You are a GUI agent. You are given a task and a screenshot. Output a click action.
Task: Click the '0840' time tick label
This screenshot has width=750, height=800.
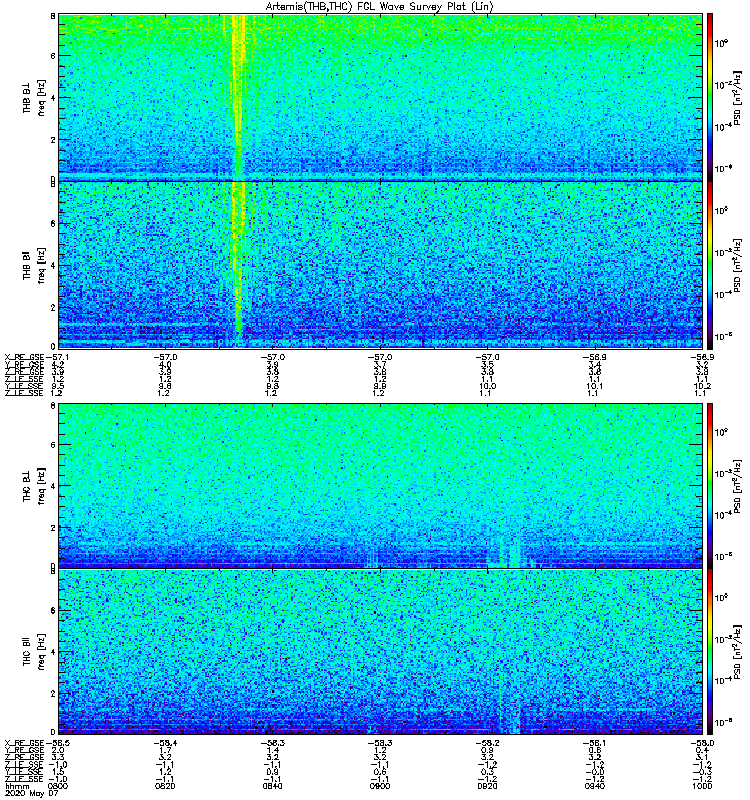(x=272, y=786)
